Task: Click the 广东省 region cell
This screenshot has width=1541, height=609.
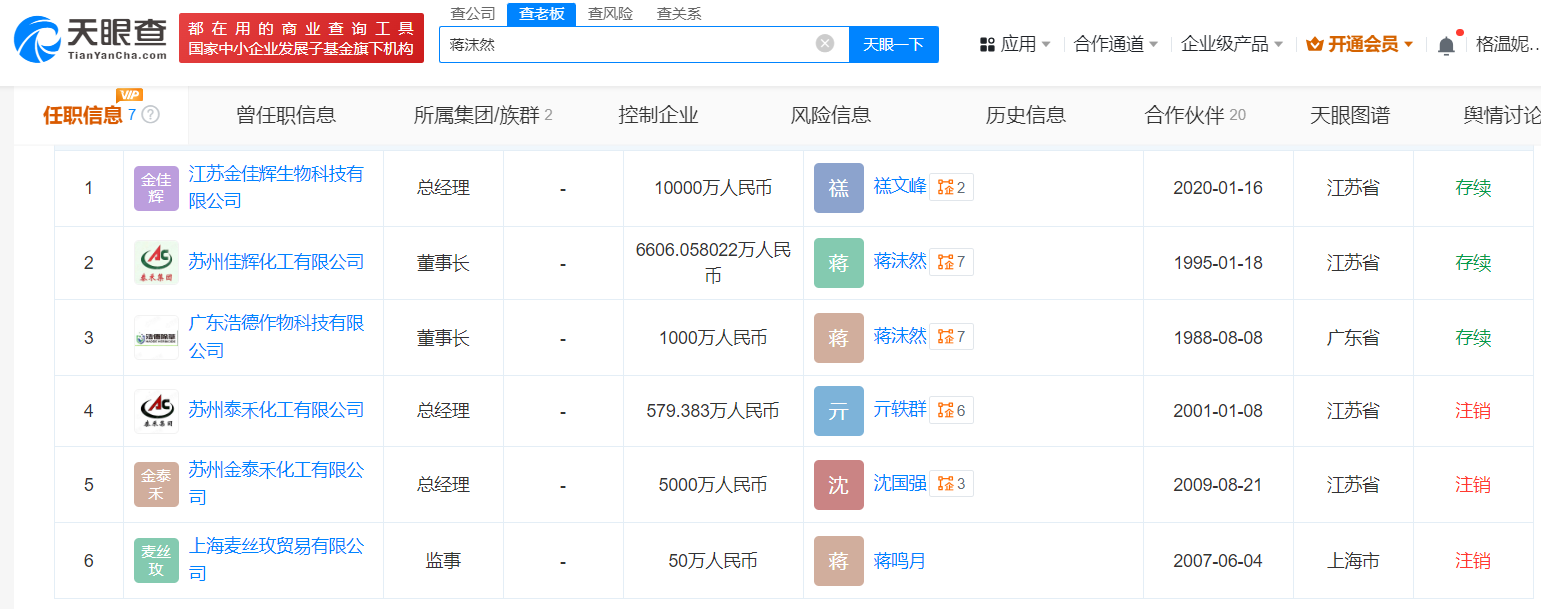Action: click(x=1353, y=338)
